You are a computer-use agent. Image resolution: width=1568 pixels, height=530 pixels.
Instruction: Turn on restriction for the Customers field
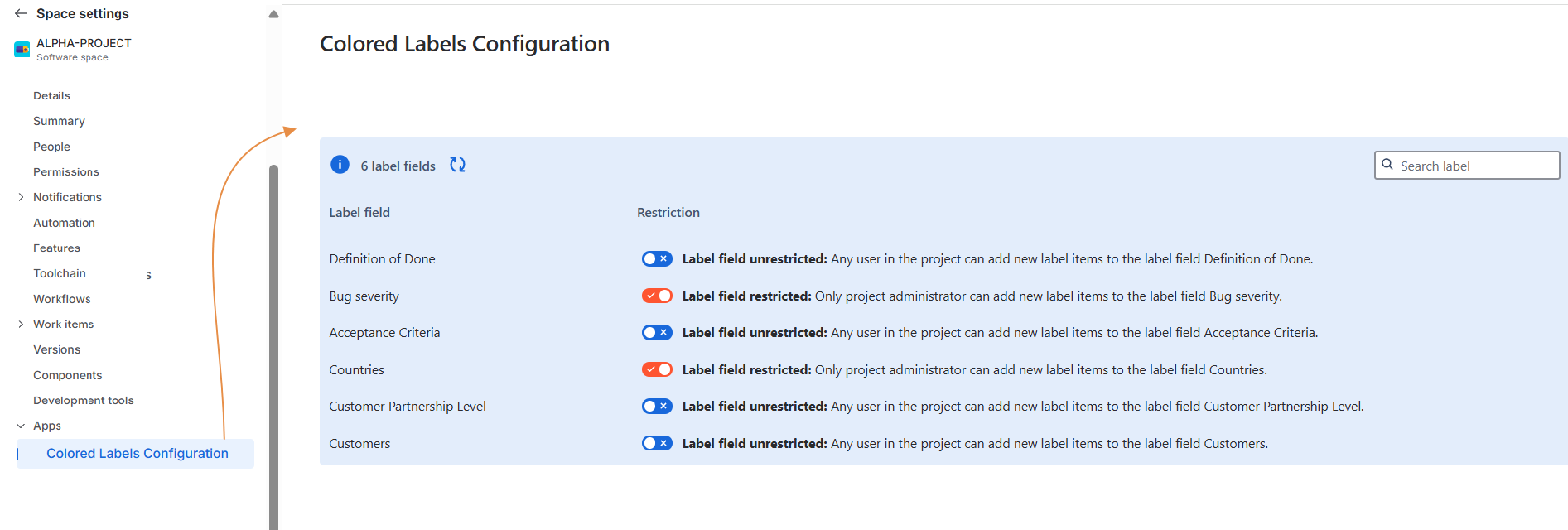coord(657,442)
